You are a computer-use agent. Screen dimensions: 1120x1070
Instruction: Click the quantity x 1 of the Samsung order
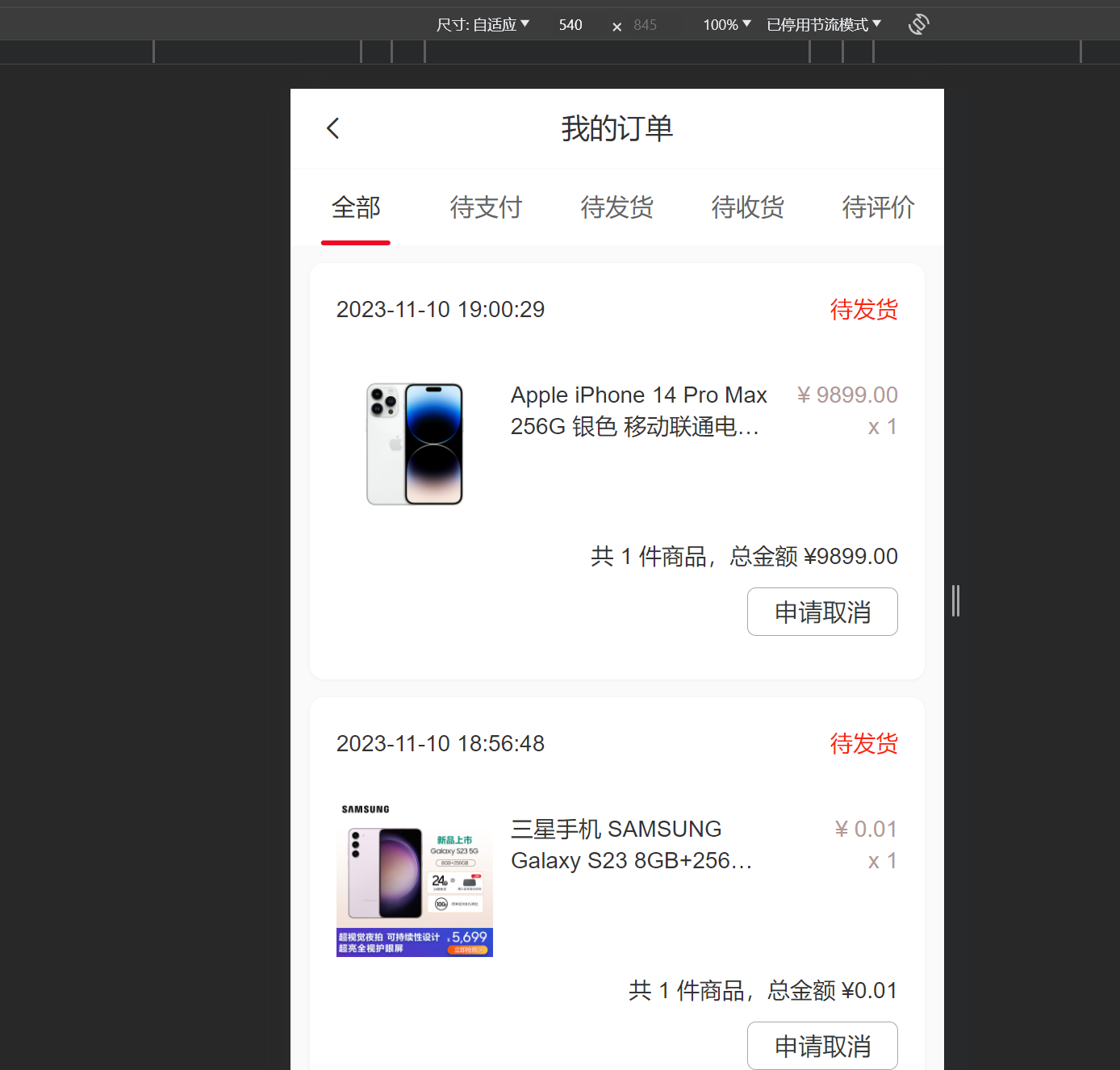click(882, 861)
